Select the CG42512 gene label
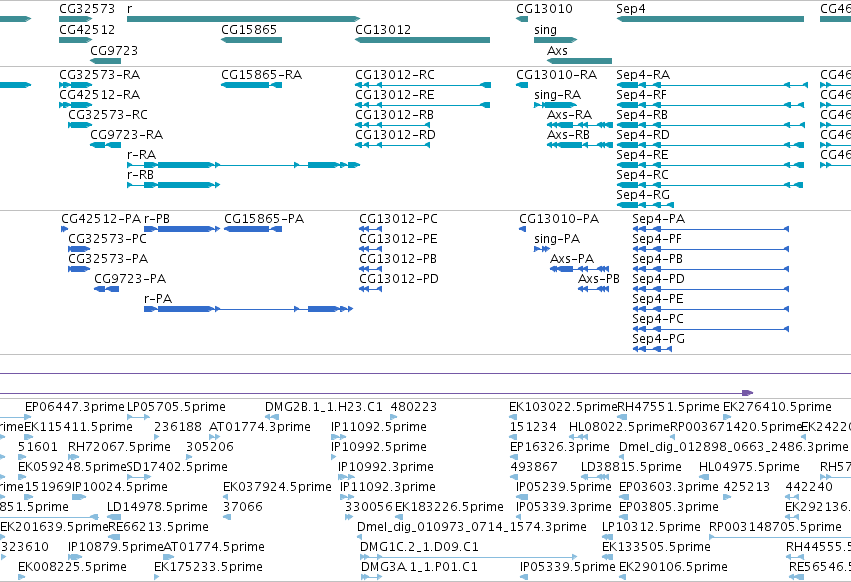Image resolution: width=851 pixels, height=582 pixels. [x=87, y=30]
